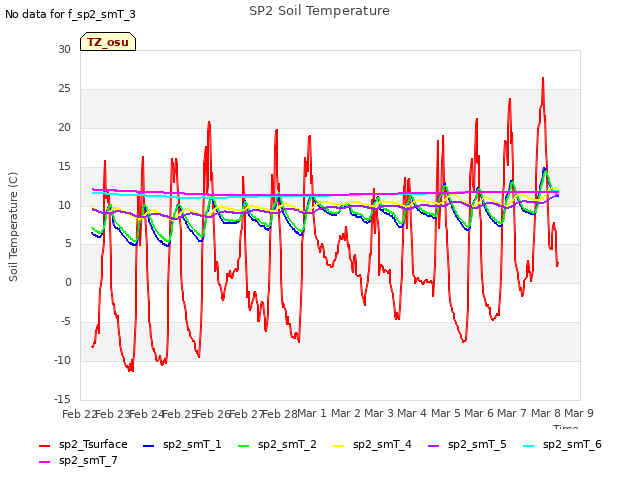Click the Mar 1 x-axis tick label
Viewport: 640px width, 480px height.
pyautogui.click(x=312, y=413)
